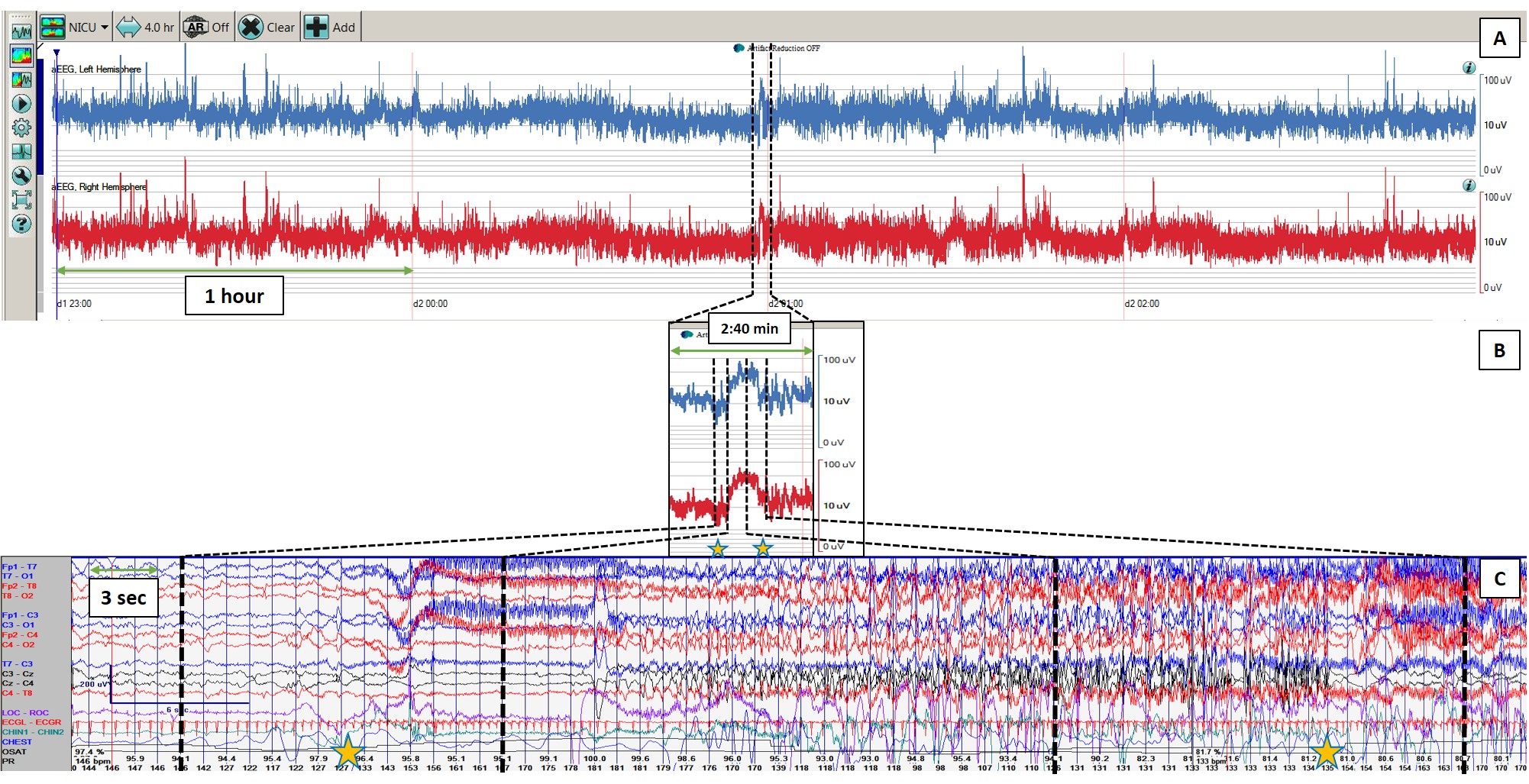
Task: Change the 4.0 hr time scale
Action: click(146, 27)
